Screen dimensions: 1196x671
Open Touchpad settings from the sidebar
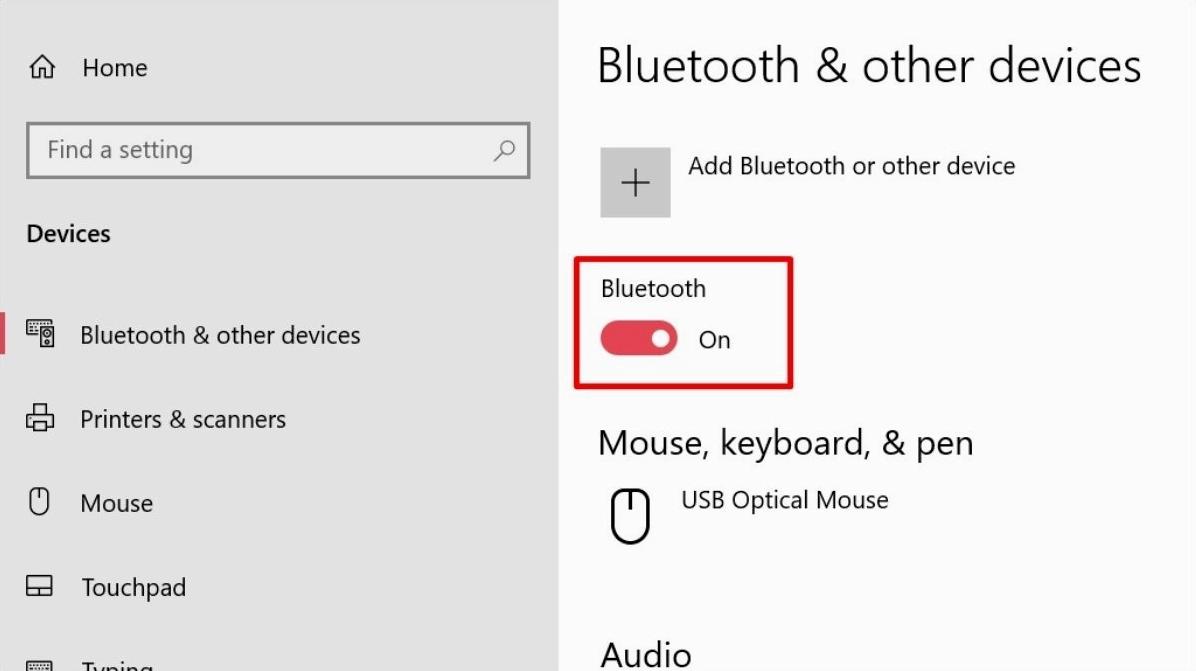pyautogui.click(x=133, y=587)
